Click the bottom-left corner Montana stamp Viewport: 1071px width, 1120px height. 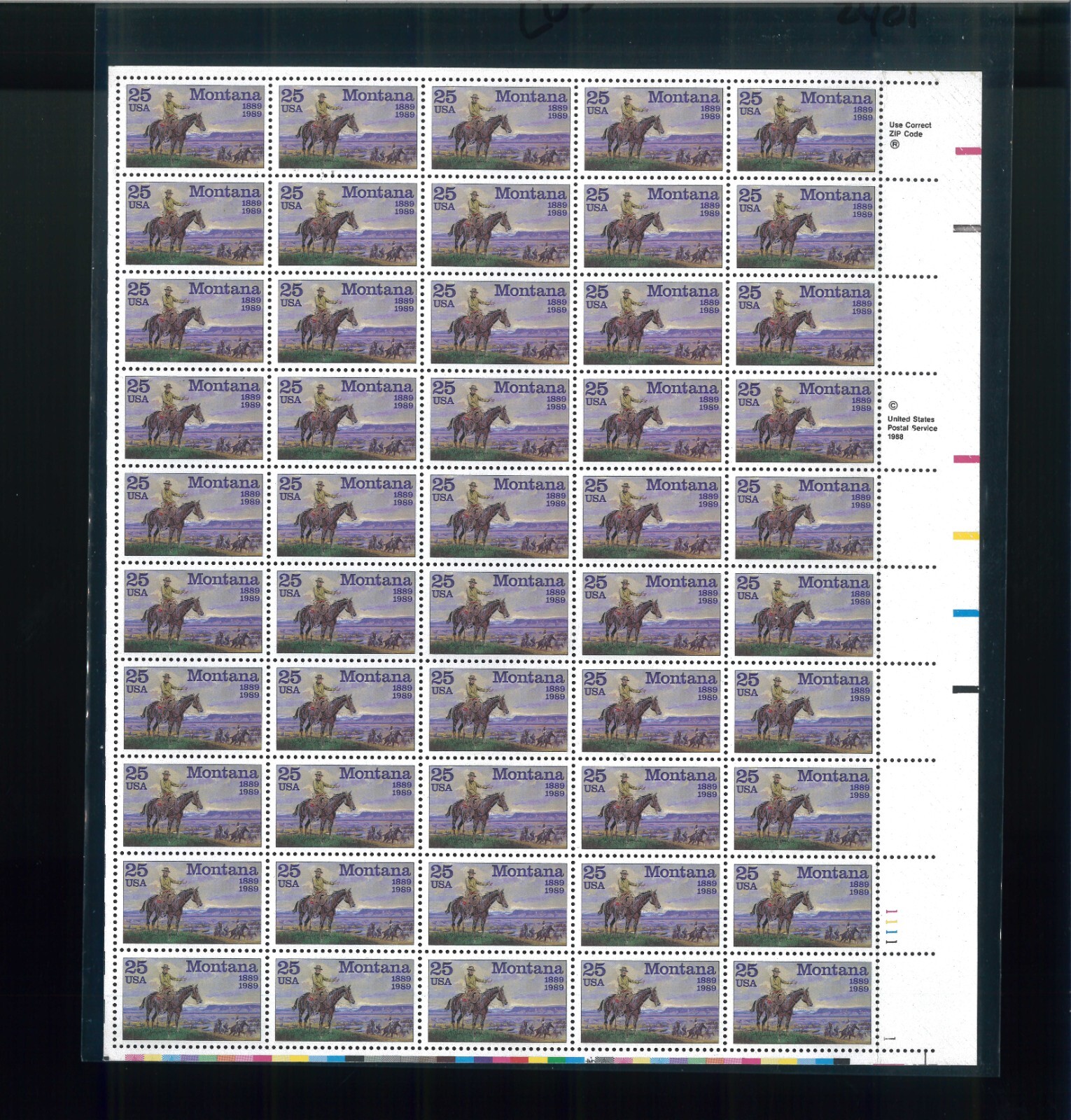pyautogui.click(x=191, y=999)
